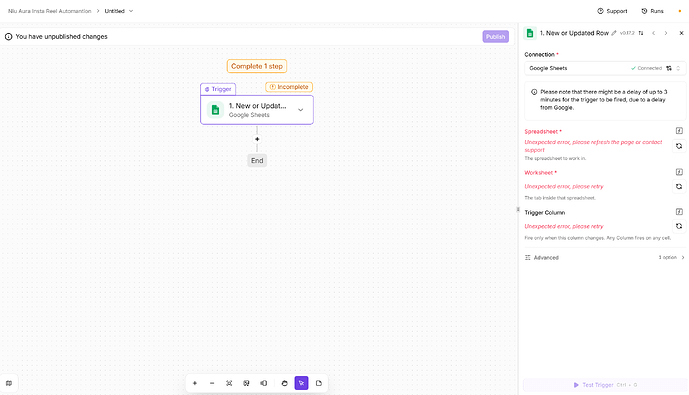Image resolution: width=689 pixels, height=395 pixels.
Task: Refresh the Worksheet options
Action: pyautogui.click(x=679, y=186)
